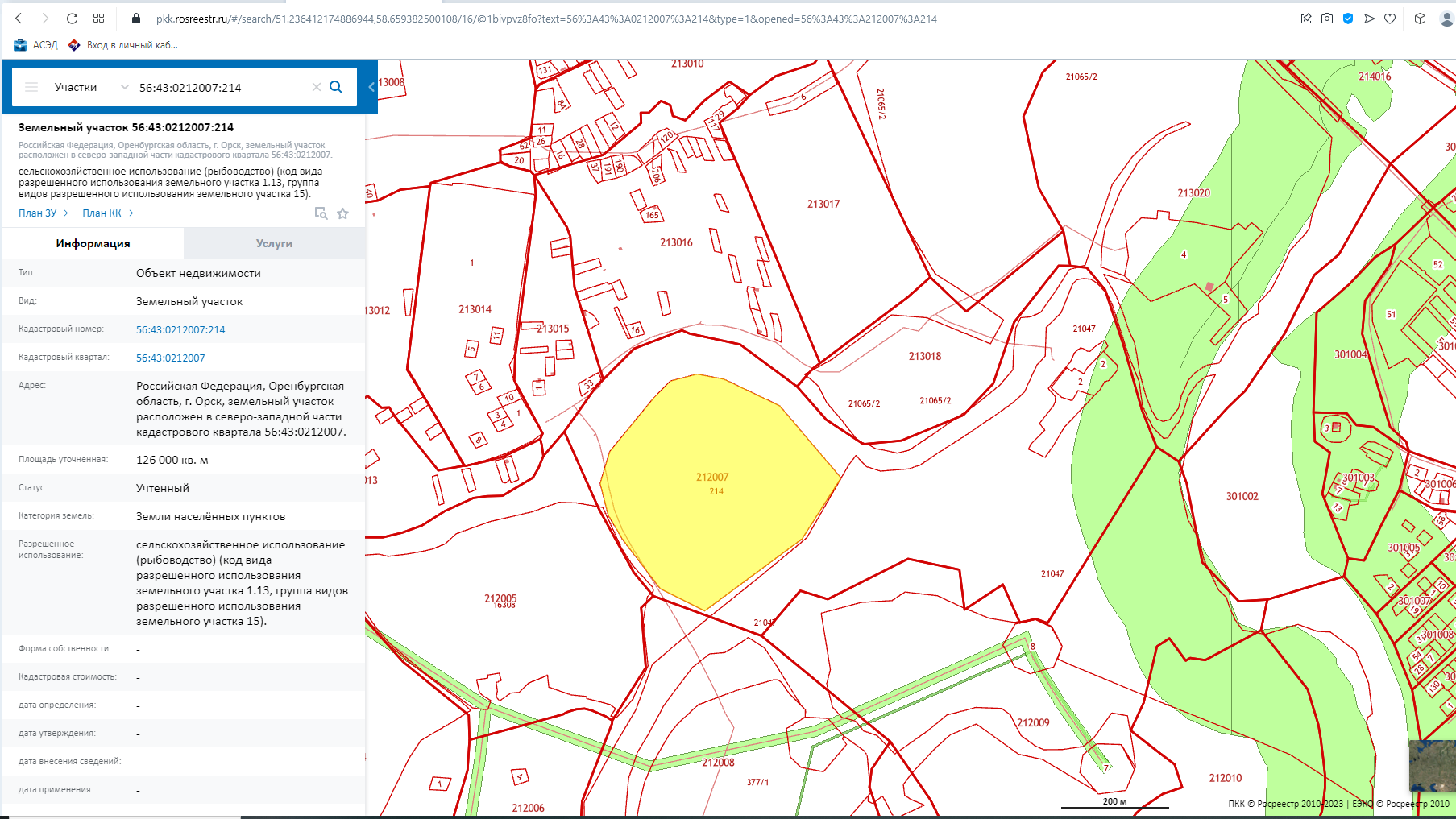
Task: Click the 301004 quarter label on the map
Action: 1350,354
